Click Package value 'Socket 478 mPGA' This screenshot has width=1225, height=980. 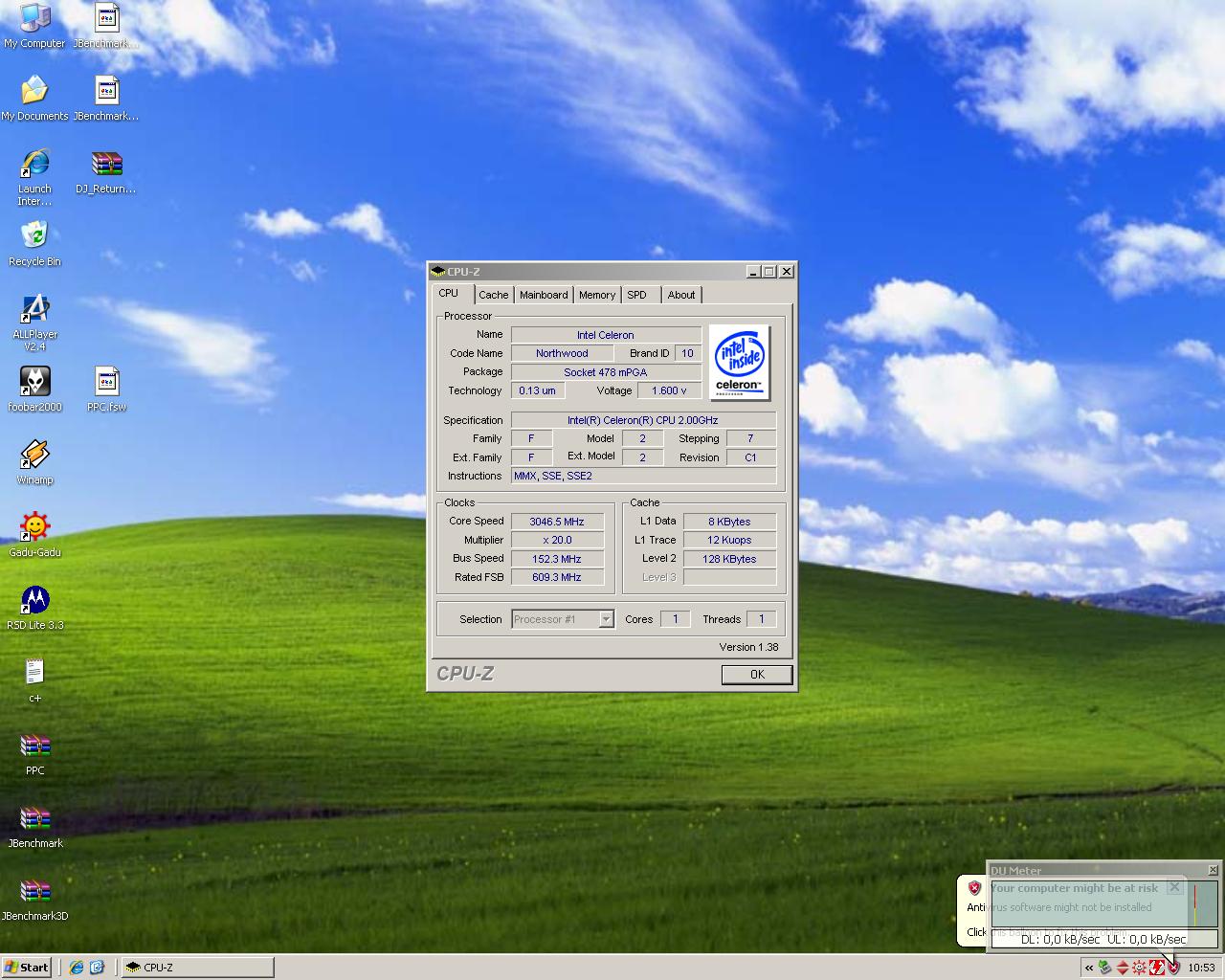pyautogui.click(x=606, y=372)
